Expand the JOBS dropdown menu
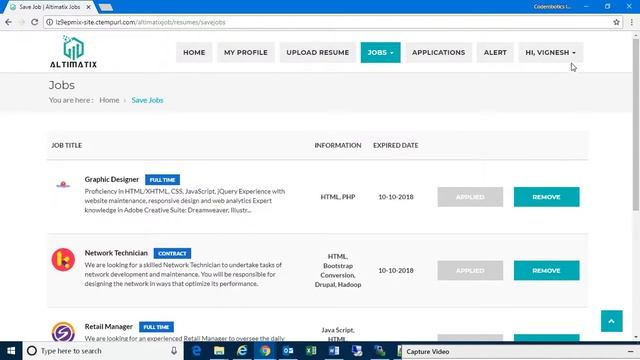This screenshot has height=360, width=640. [x=380, y=52]
